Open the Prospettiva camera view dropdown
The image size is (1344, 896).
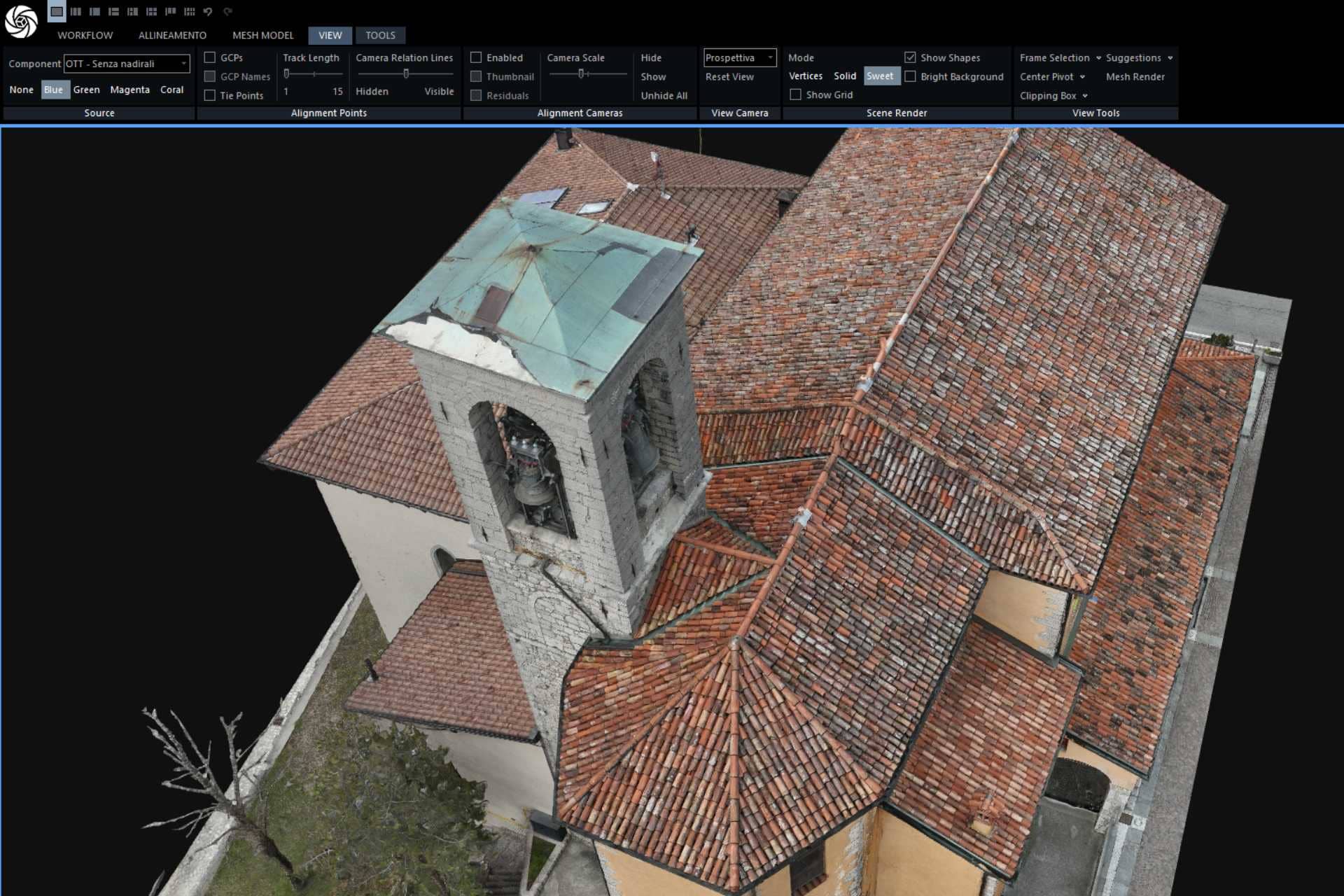(739, 57)
